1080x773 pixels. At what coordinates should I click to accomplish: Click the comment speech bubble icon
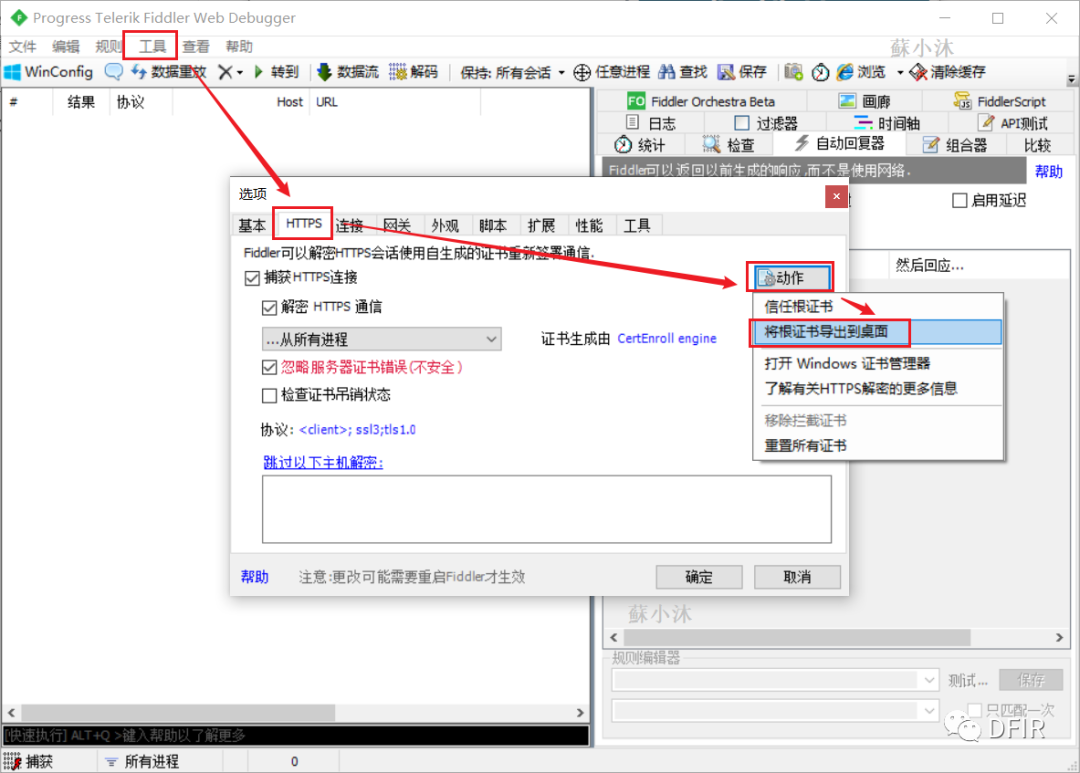click(114, 72)
